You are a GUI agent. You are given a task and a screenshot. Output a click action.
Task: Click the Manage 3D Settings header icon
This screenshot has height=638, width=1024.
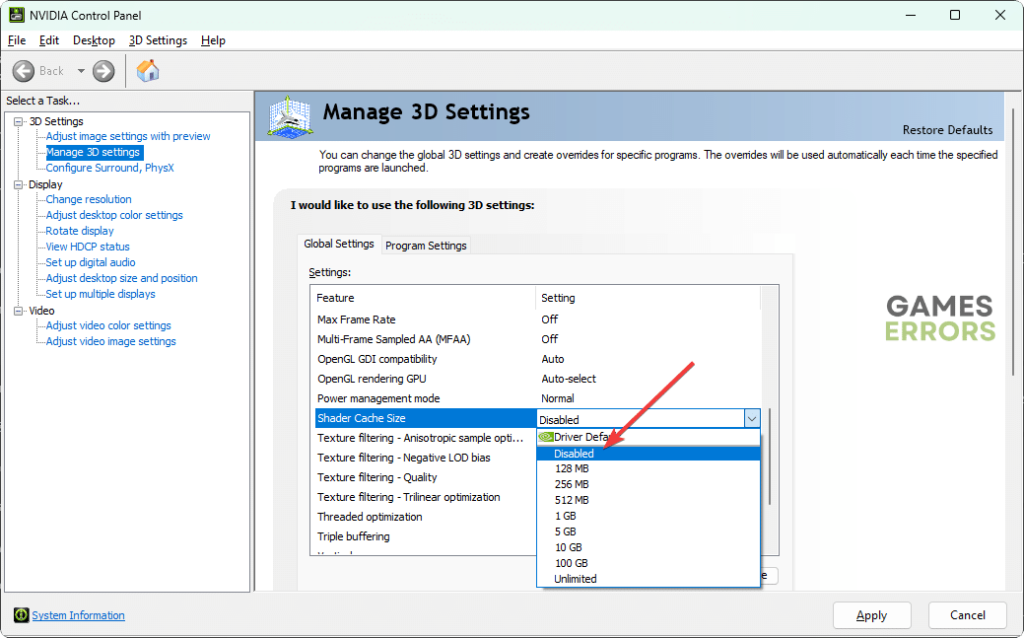(x=289, y=116)
